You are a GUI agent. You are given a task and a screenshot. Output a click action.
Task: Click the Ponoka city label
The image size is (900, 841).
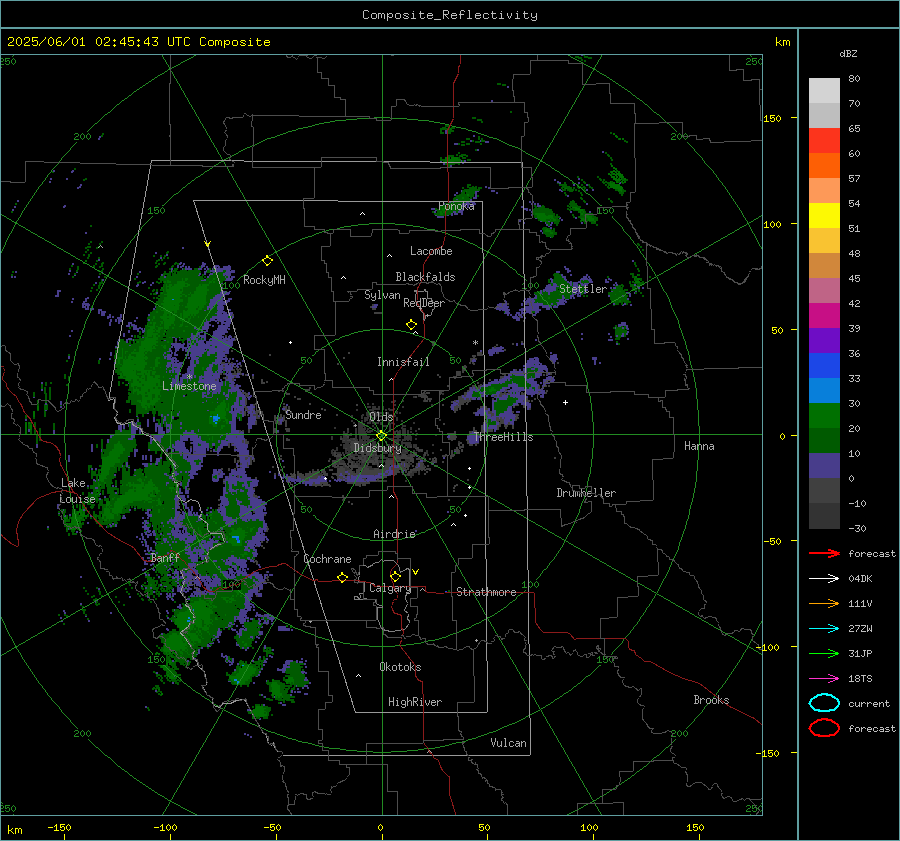[456, 206]
